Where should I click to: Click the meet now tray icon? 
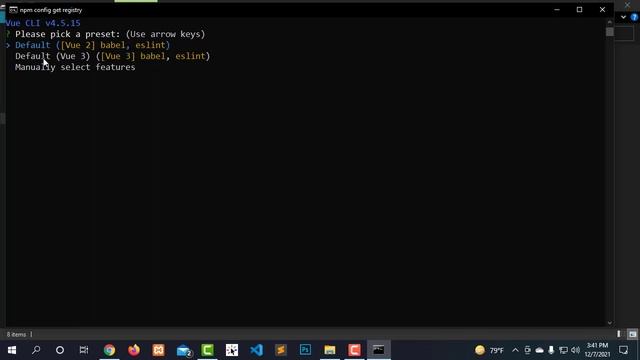pyautogui.click(x=527, y=350)
